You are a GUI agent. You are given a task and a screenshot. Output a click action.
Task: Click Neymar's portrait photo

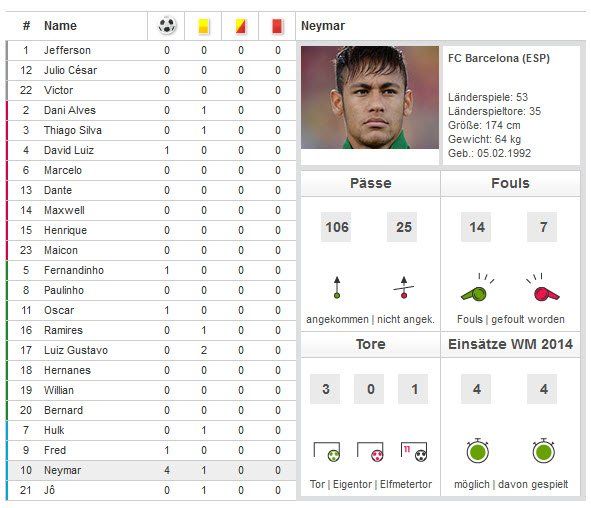370,97
